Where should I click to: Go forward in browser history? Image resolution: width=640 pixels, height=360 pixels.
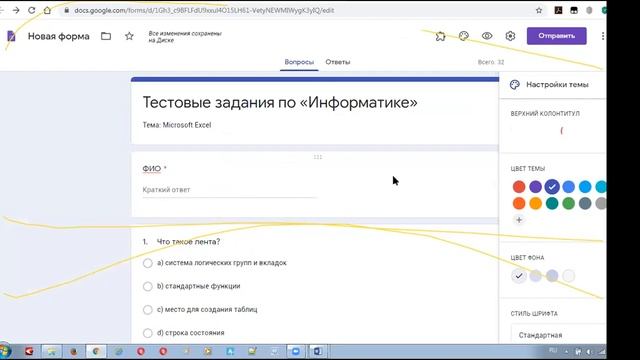16,10
